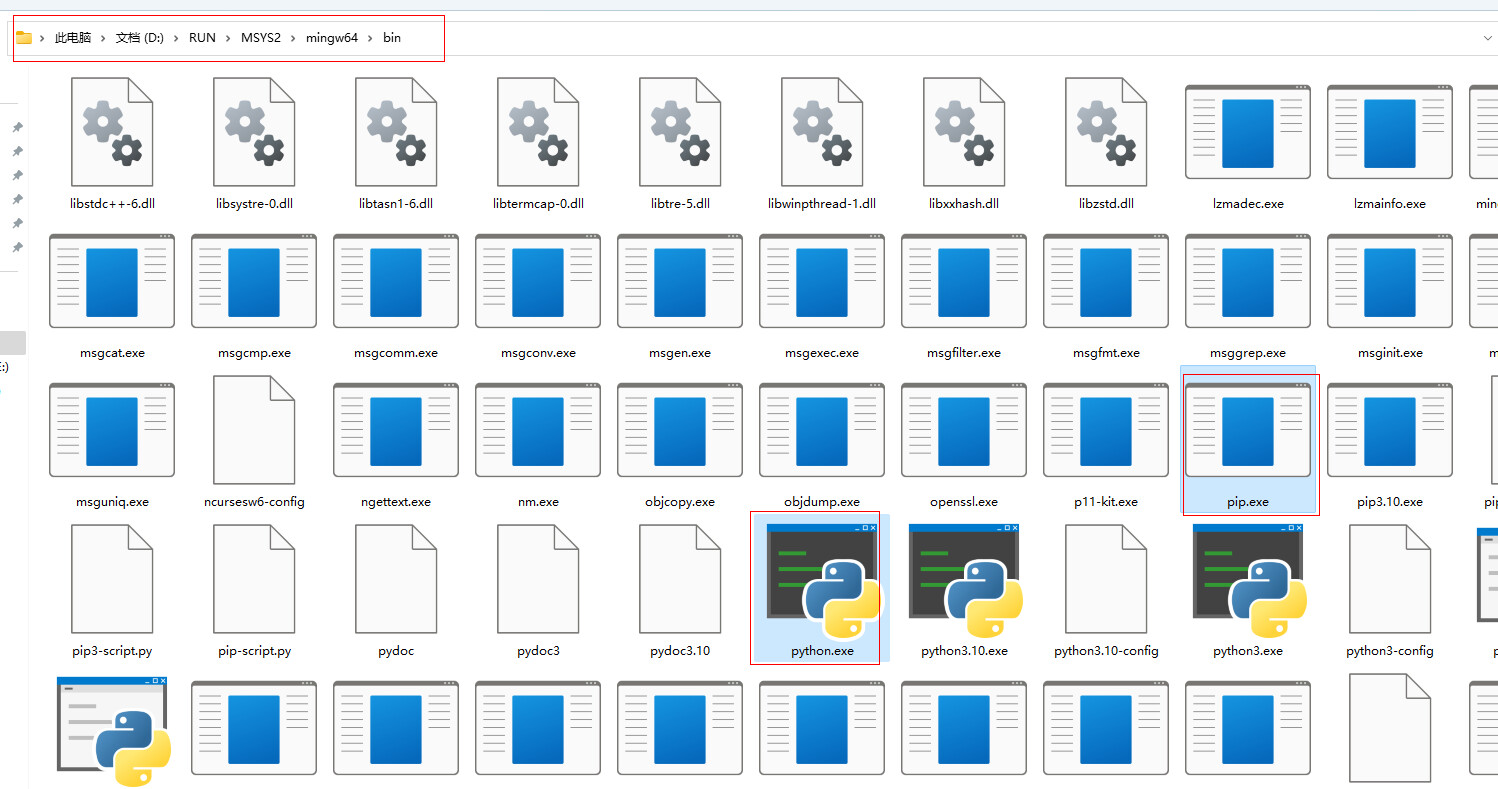Expand chevron after mingw64 in breadcrumb
The height and width of the screenshot is (789, 1498).
click(371, 38)
